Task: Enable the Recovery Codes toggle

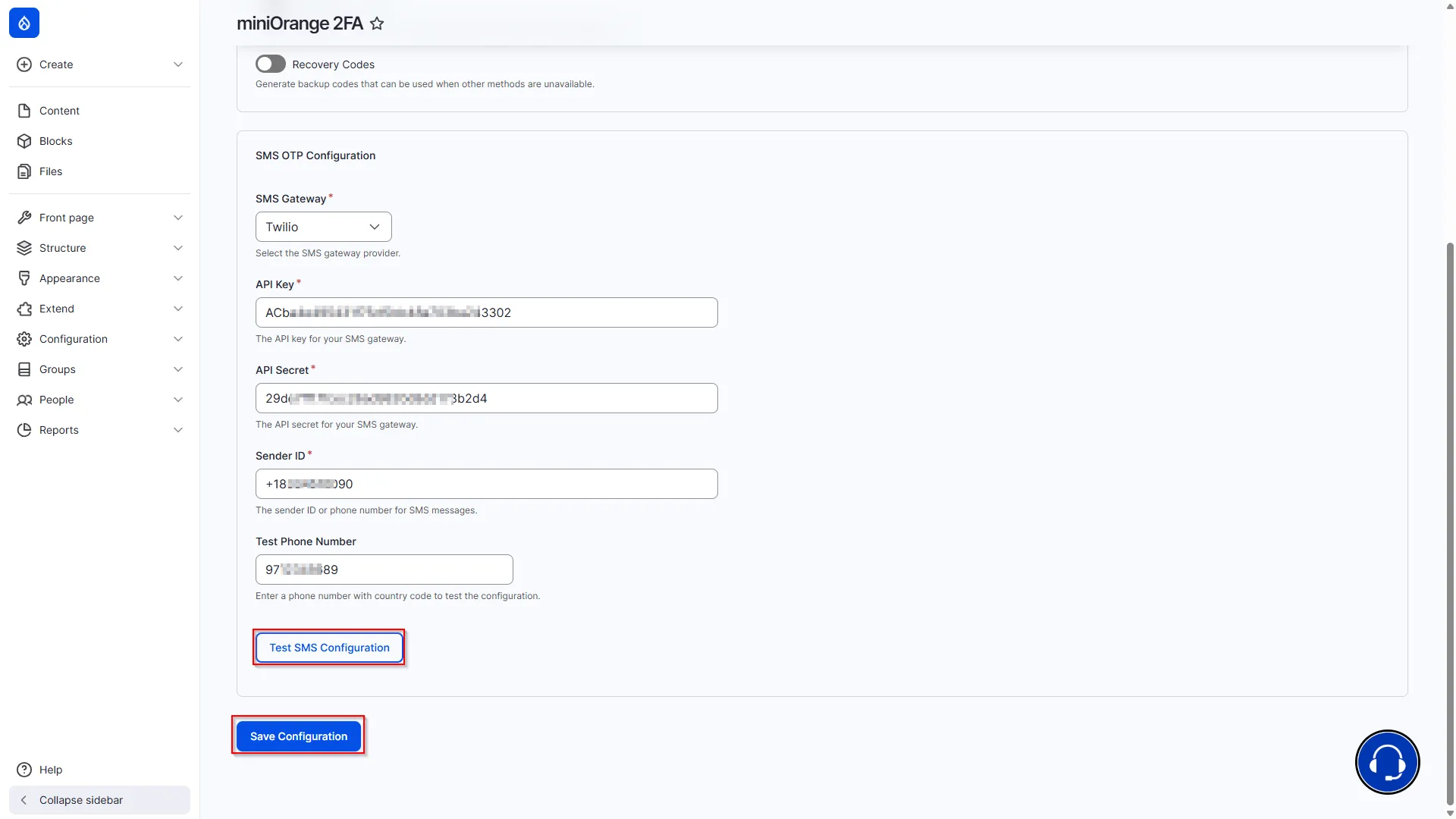Action: [271, 64]
